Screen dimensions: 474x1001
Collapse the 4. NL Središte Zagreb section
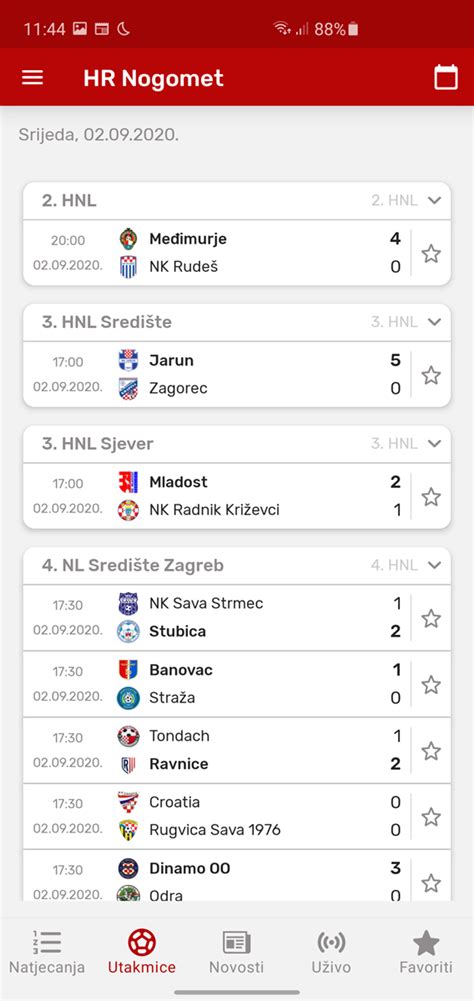pos(434,565)
